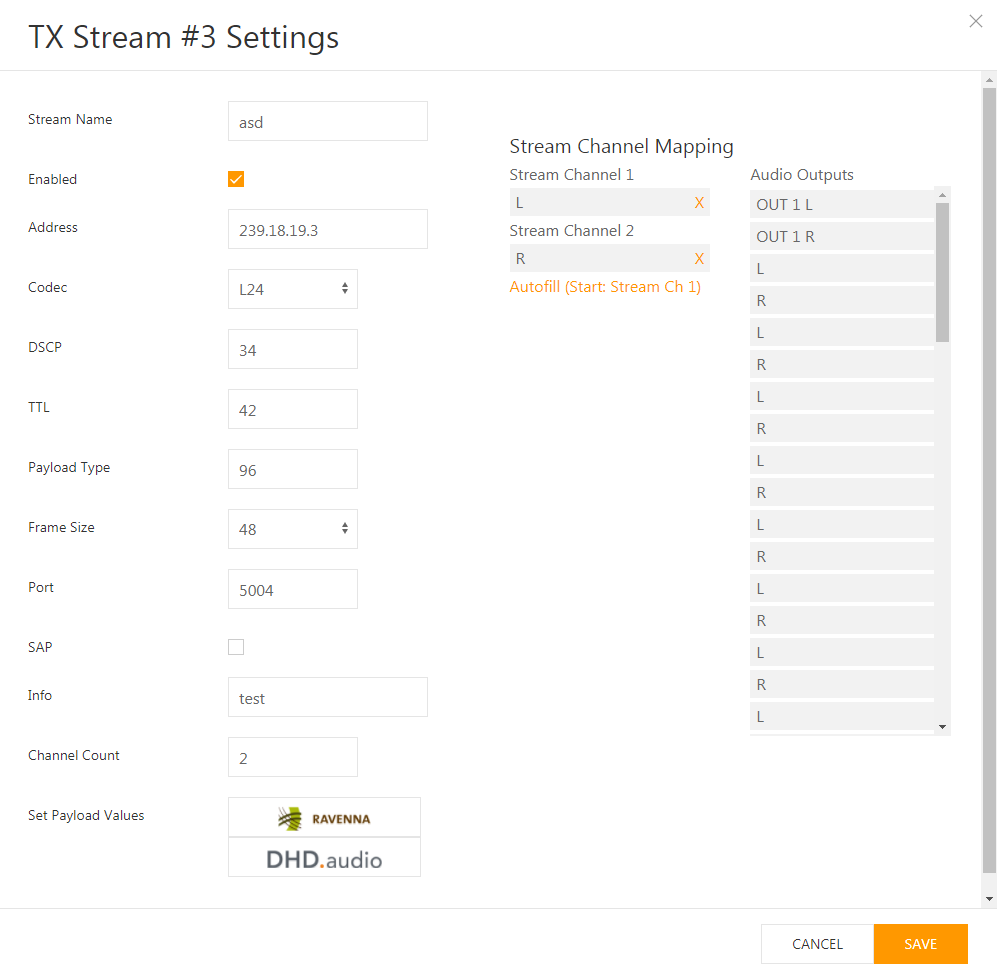Screen dimensions: 997x977
Task: Focus the Stream Name input field
Action: (327, 121)
